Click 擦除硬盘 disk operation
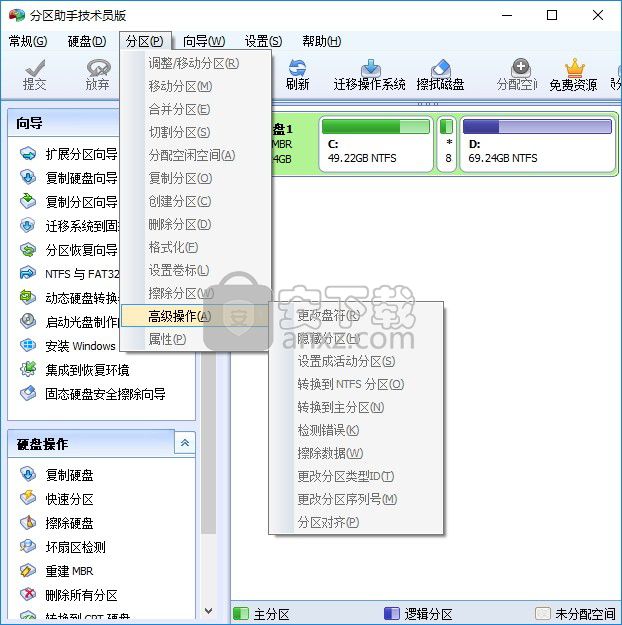Viewport: 622px width, 625px height. point(56,523)
